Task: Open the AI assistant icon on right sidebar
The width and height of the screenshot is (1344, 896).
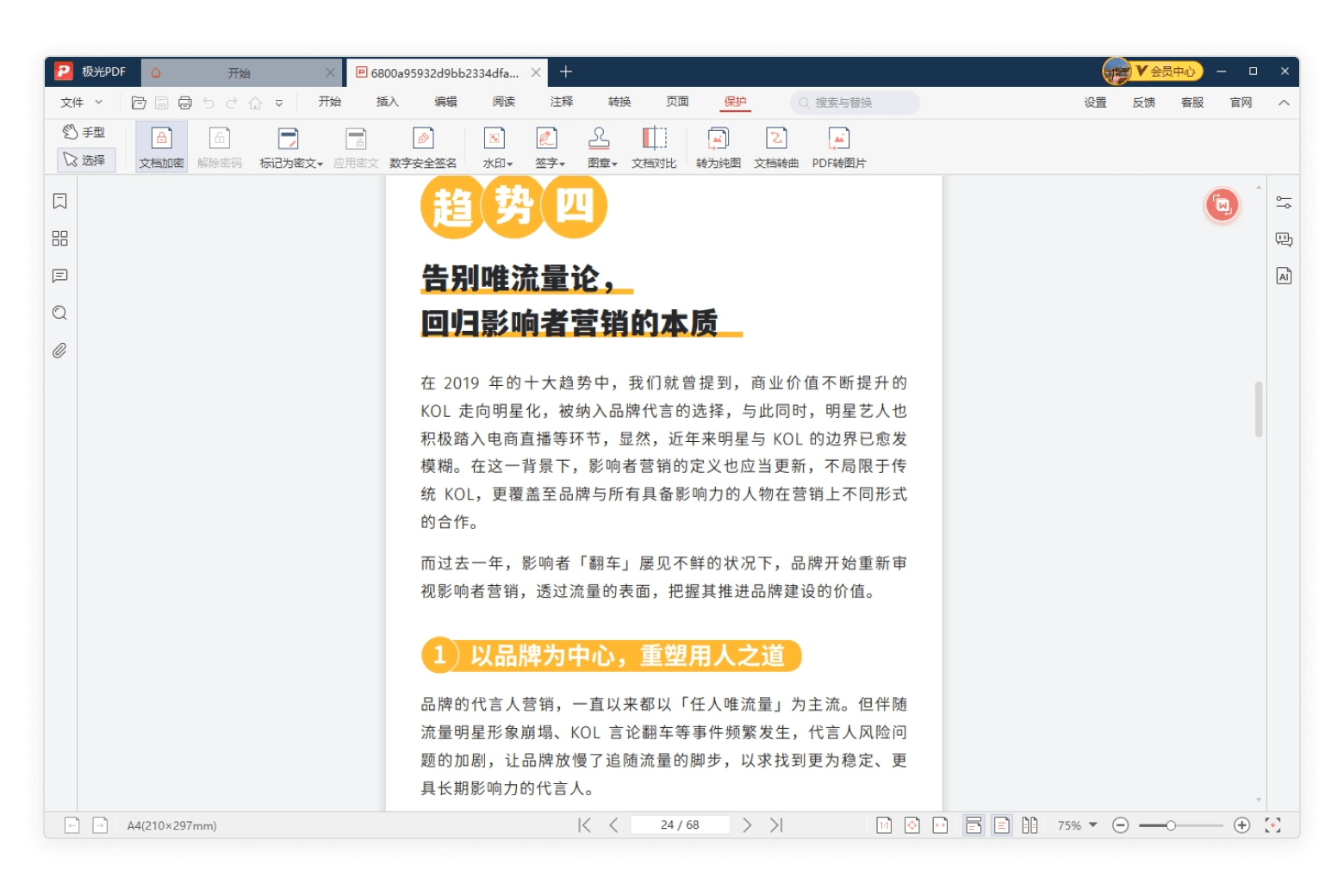Action: click(x=1284, y=276)
